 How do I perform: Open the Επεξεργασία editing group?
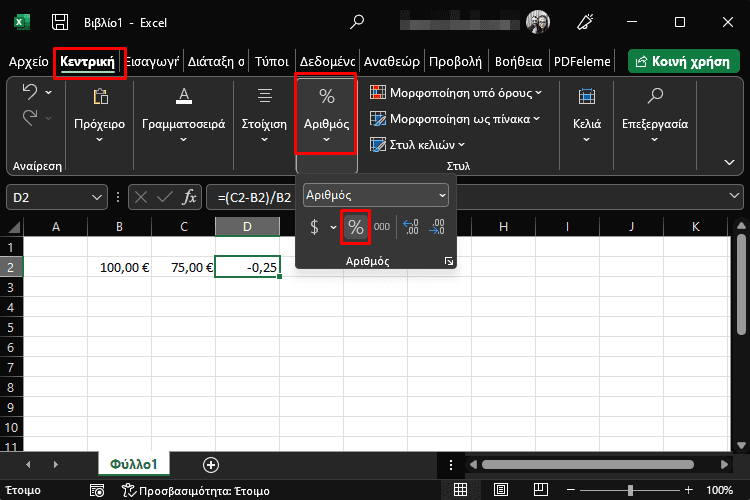[x=655, y=116]
